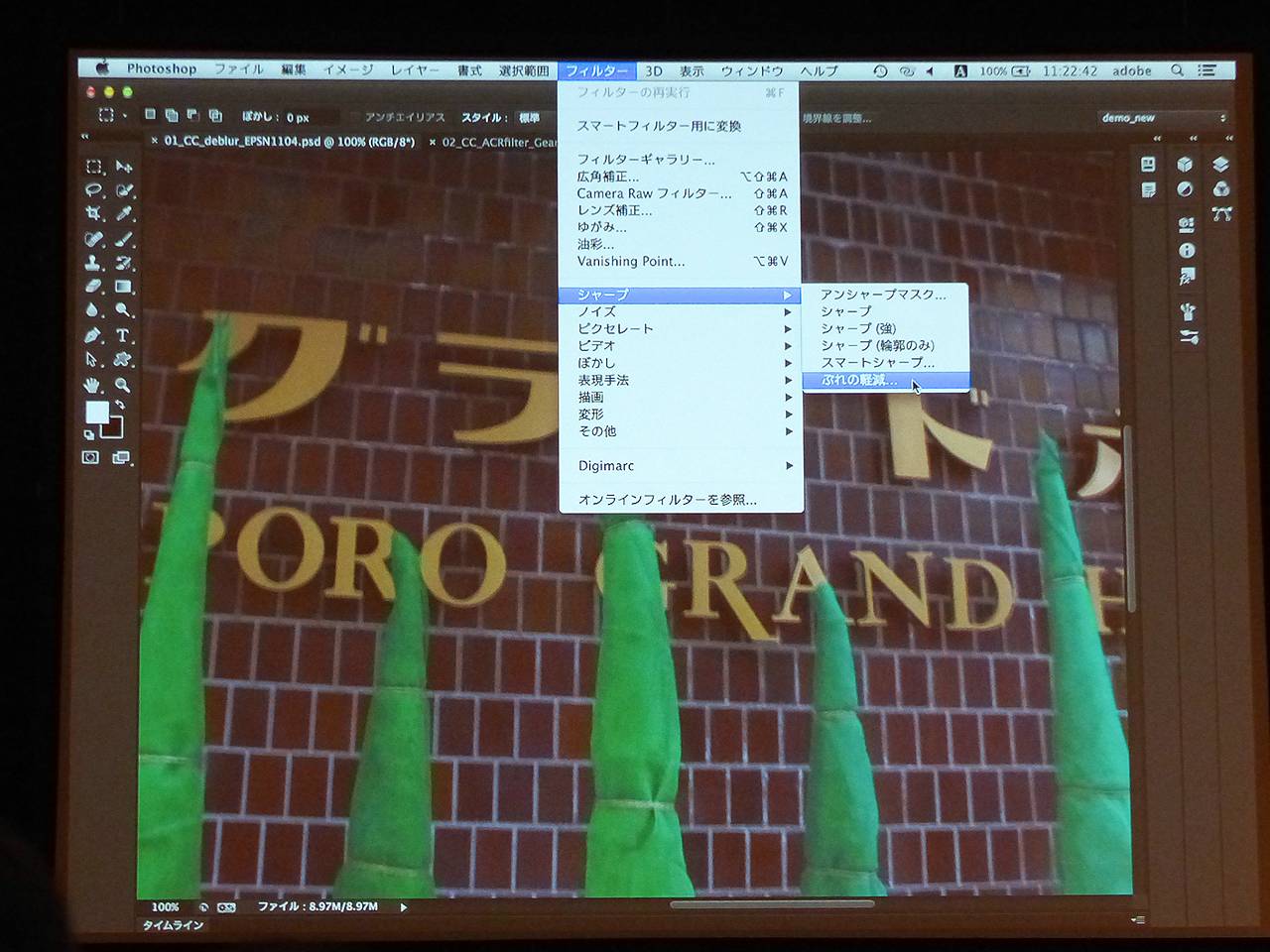Viewport: 1270px width, 952px height.
Task: Select the Move tool
Action: 124,167
